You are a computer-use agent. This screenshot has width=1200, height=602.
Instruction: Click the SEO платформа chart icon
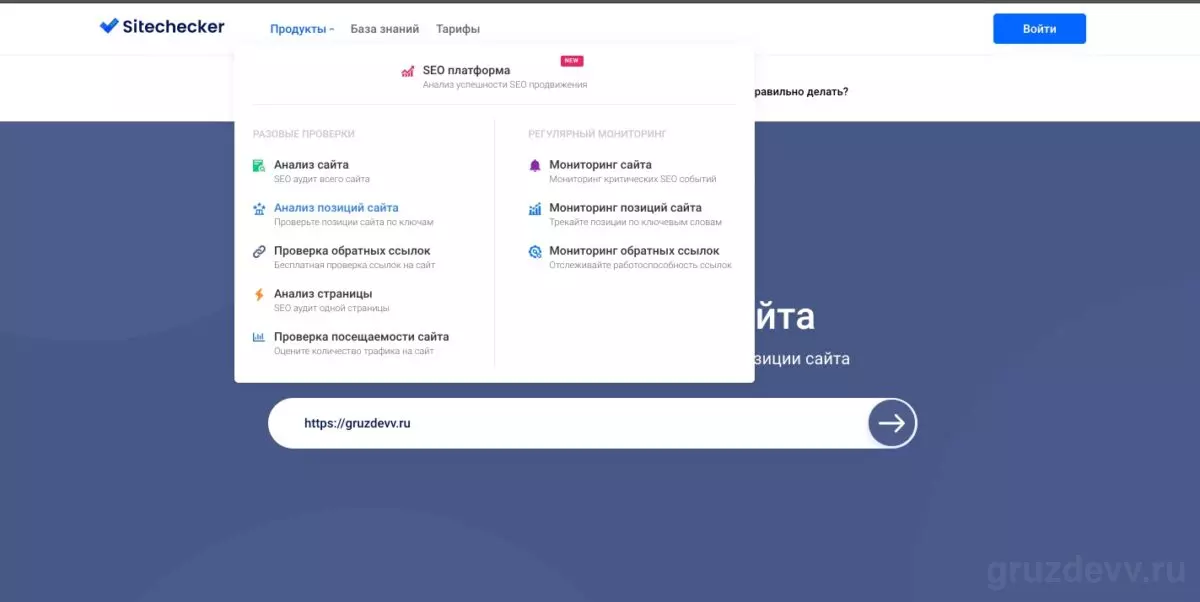pos(408,71)
